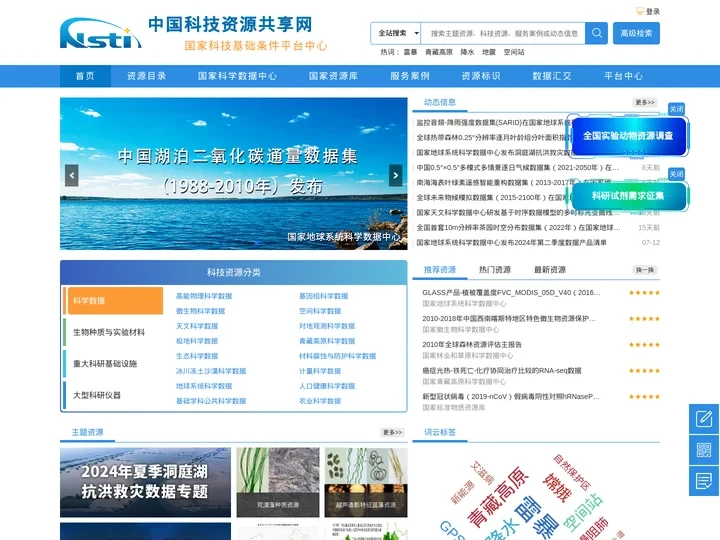
Task: Click hot keyword 空间站
Action: tap(514, 52)
